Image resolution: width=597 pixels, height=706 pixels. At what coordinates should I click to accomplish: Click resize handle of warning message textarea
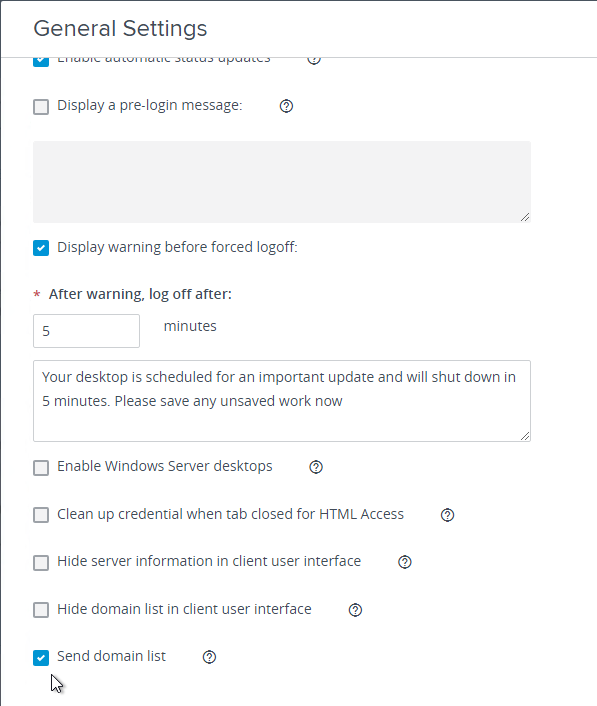point(525,436)
